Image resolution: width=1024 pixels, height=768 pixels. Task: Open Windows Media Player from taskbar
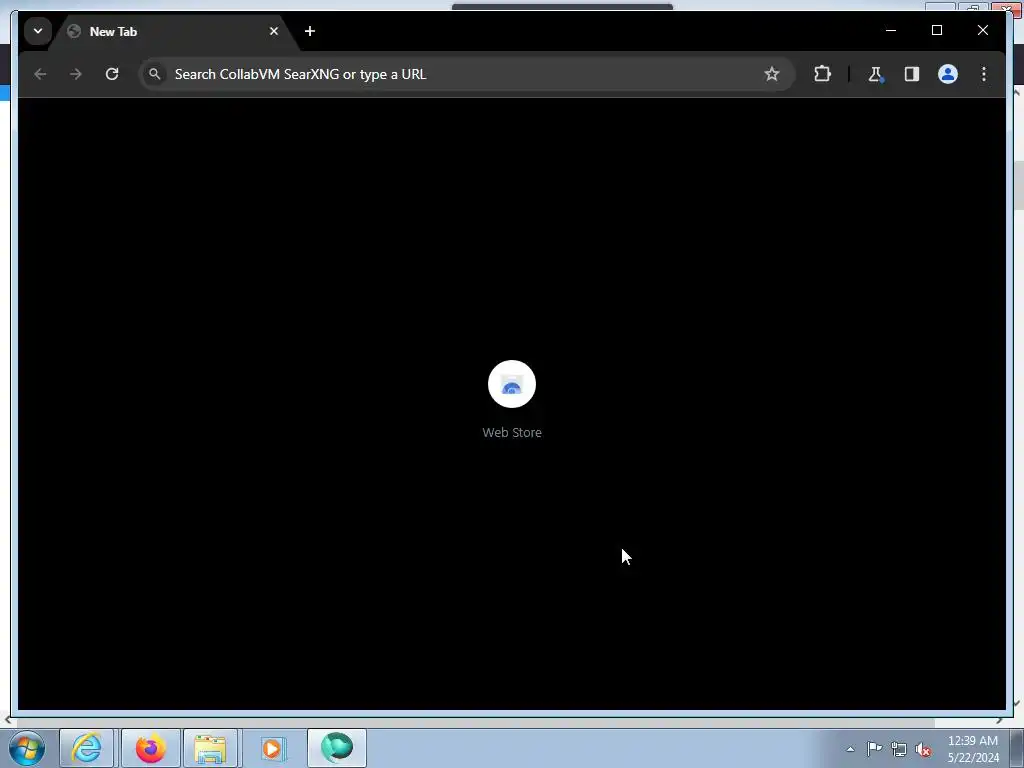tap(272, 748)
